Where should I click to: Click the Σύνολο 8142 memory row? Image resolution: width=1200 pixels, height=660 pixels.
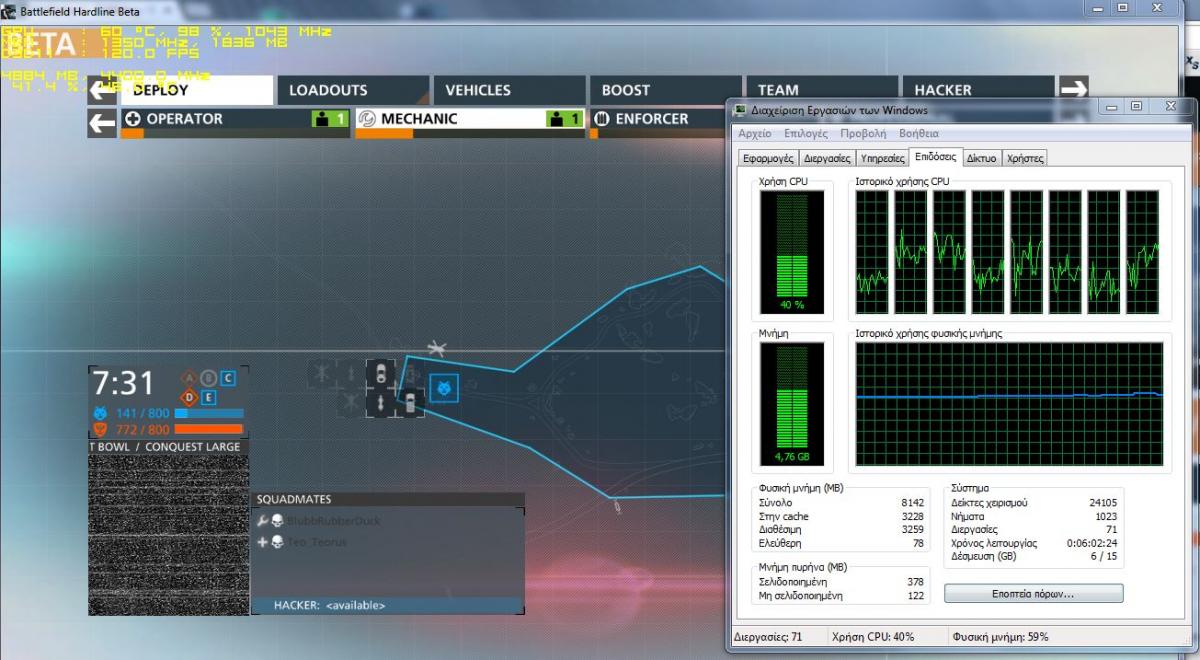point(841,502)
